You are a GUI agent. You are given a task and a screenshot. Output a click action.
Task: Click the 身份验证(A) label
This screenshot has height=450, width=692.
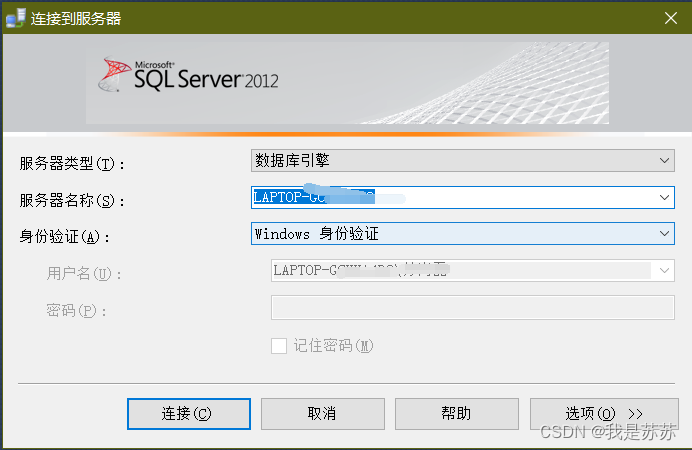tap(65, 237)
